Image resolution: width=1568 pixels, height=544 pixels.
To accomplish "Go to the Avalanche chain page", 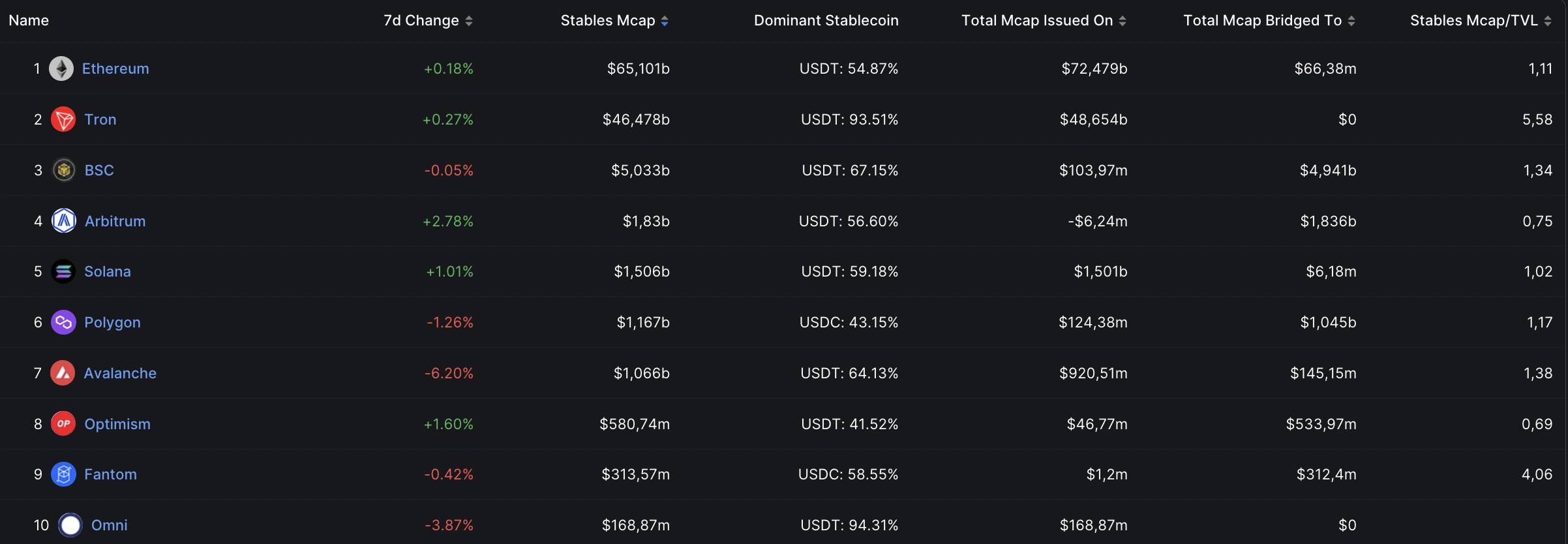I will [x=120, y=373].
